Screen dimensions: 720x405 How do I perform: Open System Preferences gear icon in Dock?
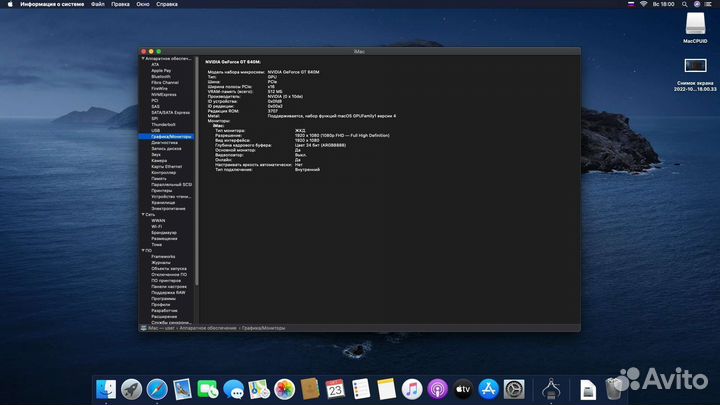(x=514, y=389)
